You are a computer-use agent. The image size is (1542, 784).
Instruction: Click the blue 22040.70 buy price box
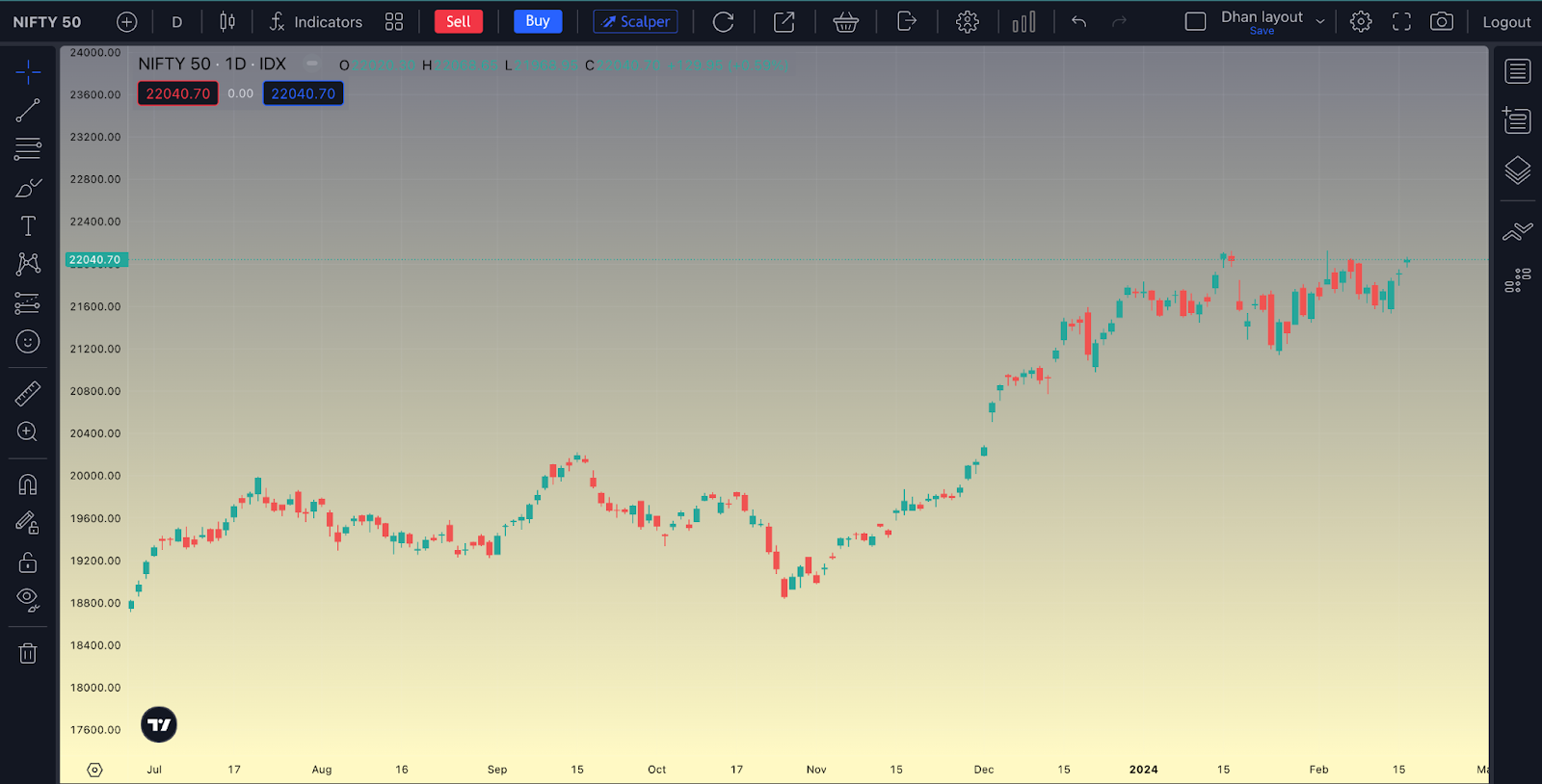coord(304,93)
